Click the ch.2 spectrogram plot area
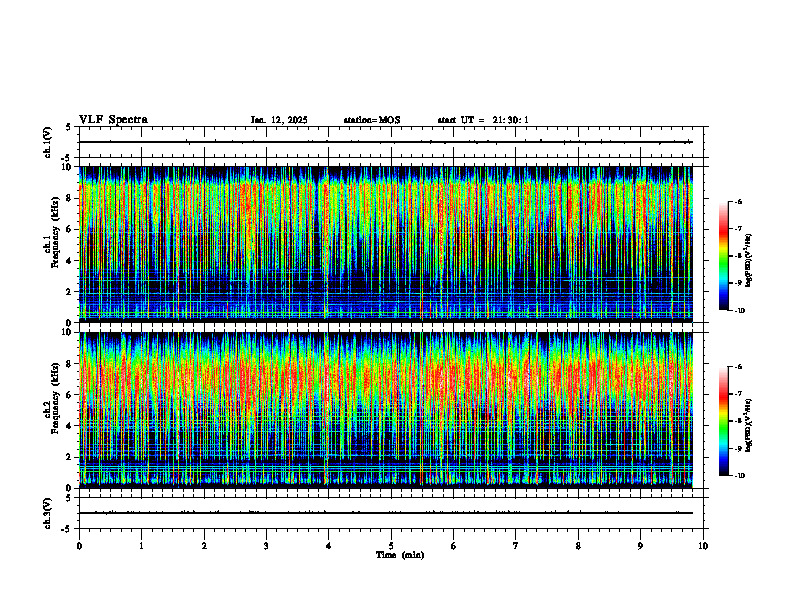 point(385,410)
